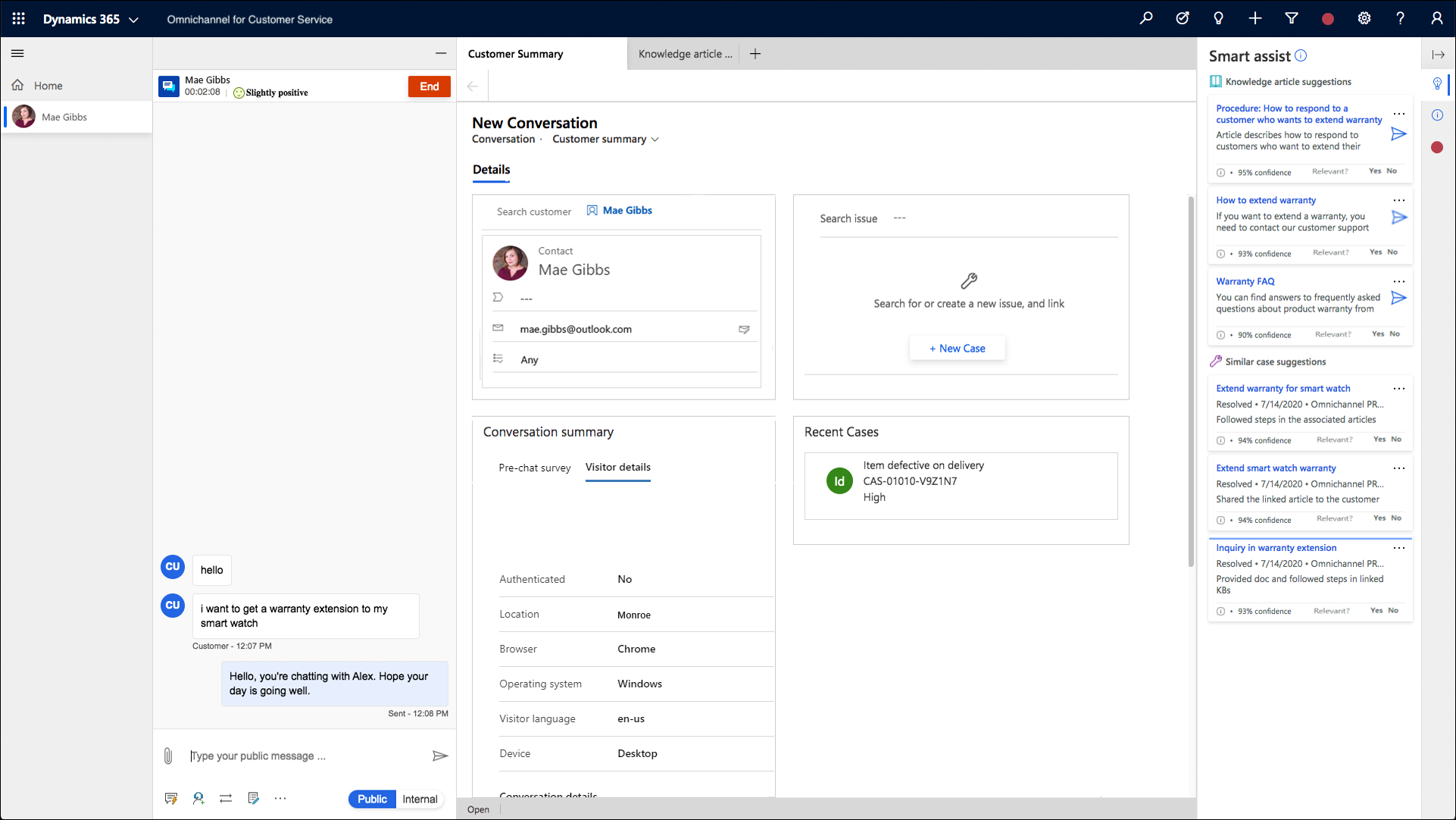Click the search magnifier icon in top bar
This screenshot has height=820, width=1456.
(x=1147, y=19)
